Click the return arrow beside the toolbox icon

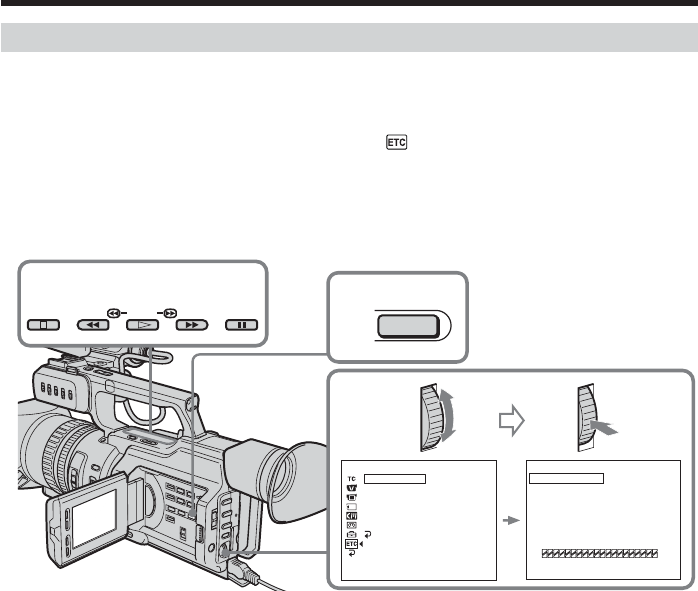[x=368, y=534]
